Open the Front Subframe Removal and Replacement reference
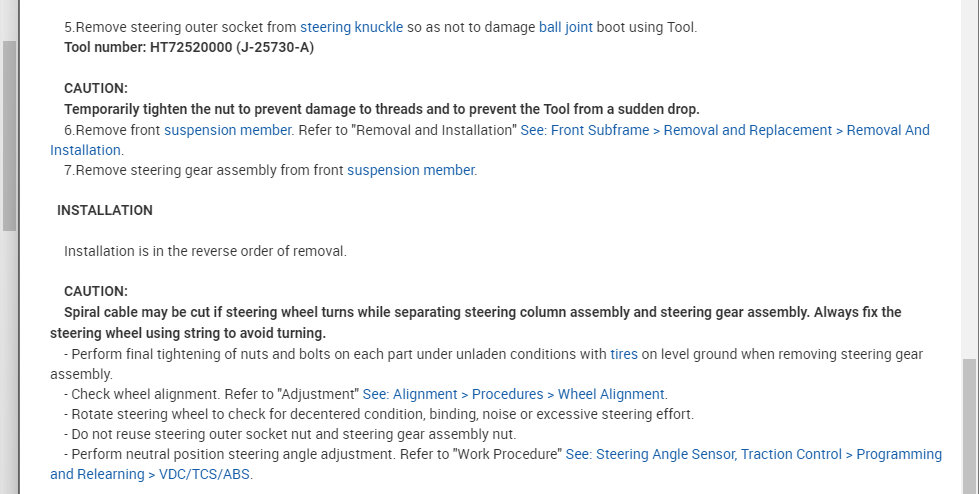 pos(724,130)
